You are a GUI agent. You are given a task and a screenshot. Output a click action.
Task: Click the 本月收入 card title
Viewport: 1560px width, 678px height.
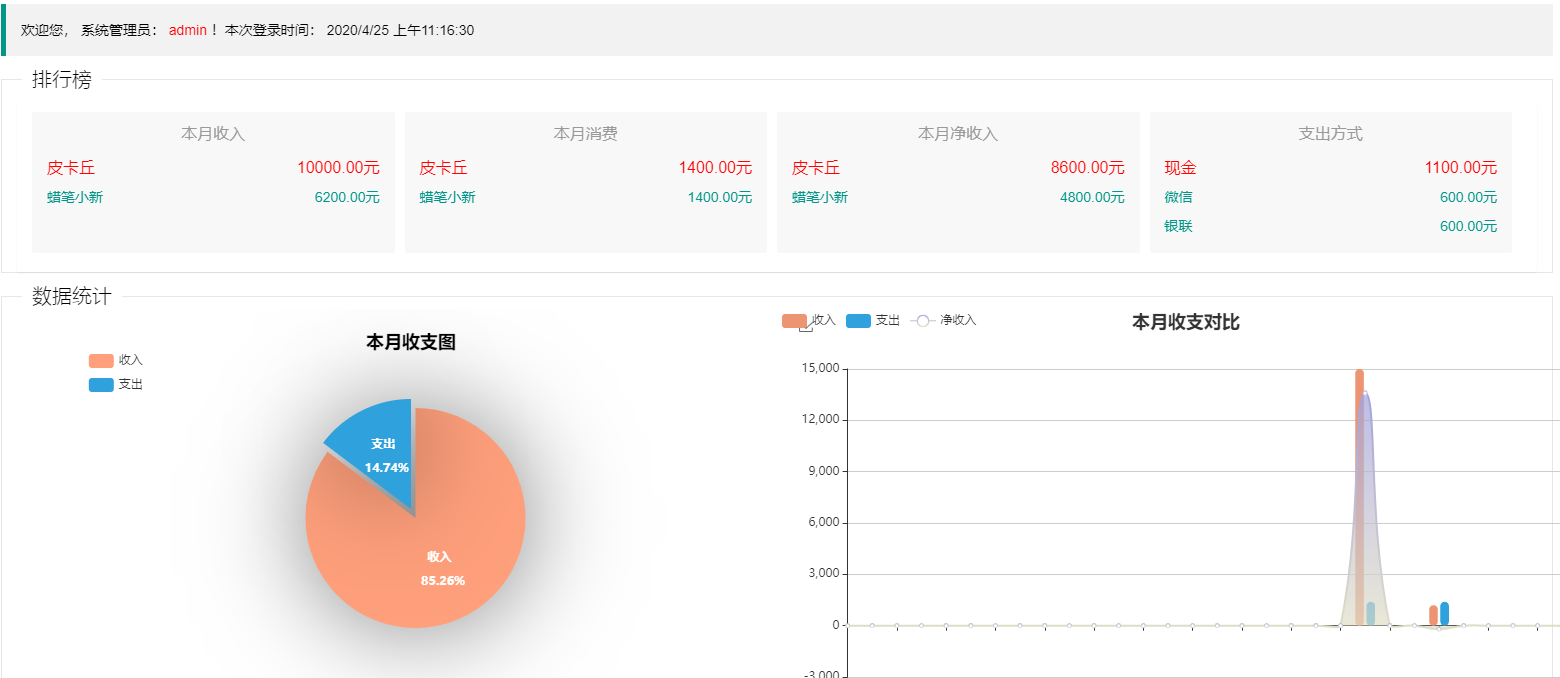click(213, 134)
